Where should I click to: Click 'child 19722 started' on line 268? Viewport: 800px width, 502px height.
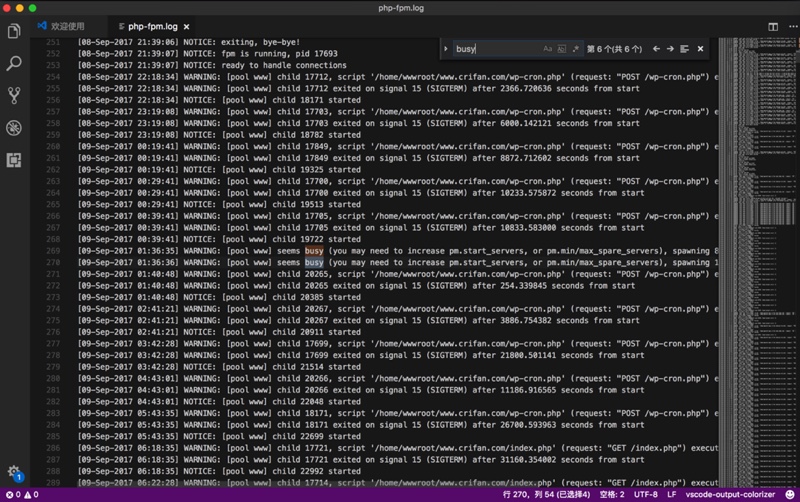(x=316, y=239)
